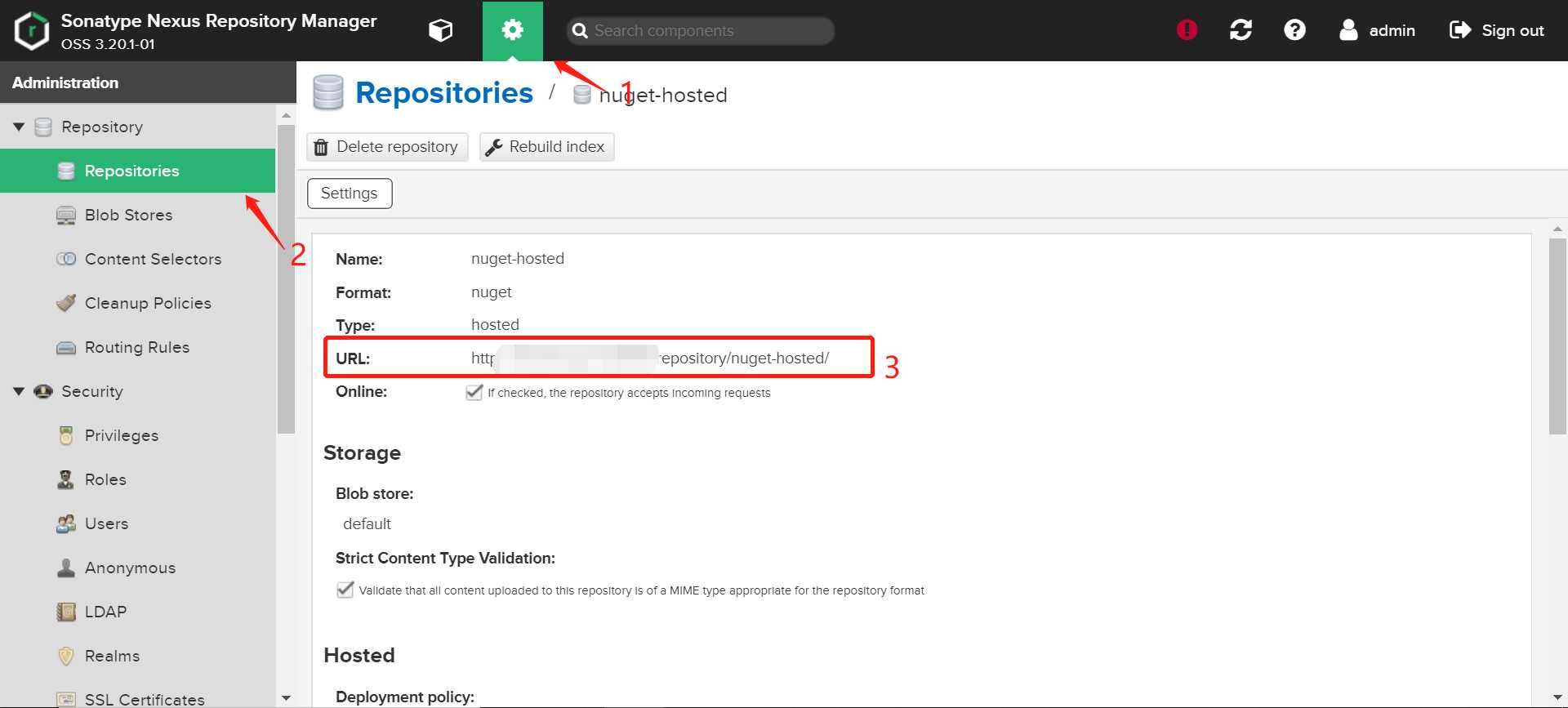Click the Cleanup Policies broom icon
Screen dimensions: 1568x708
(66, 303)
